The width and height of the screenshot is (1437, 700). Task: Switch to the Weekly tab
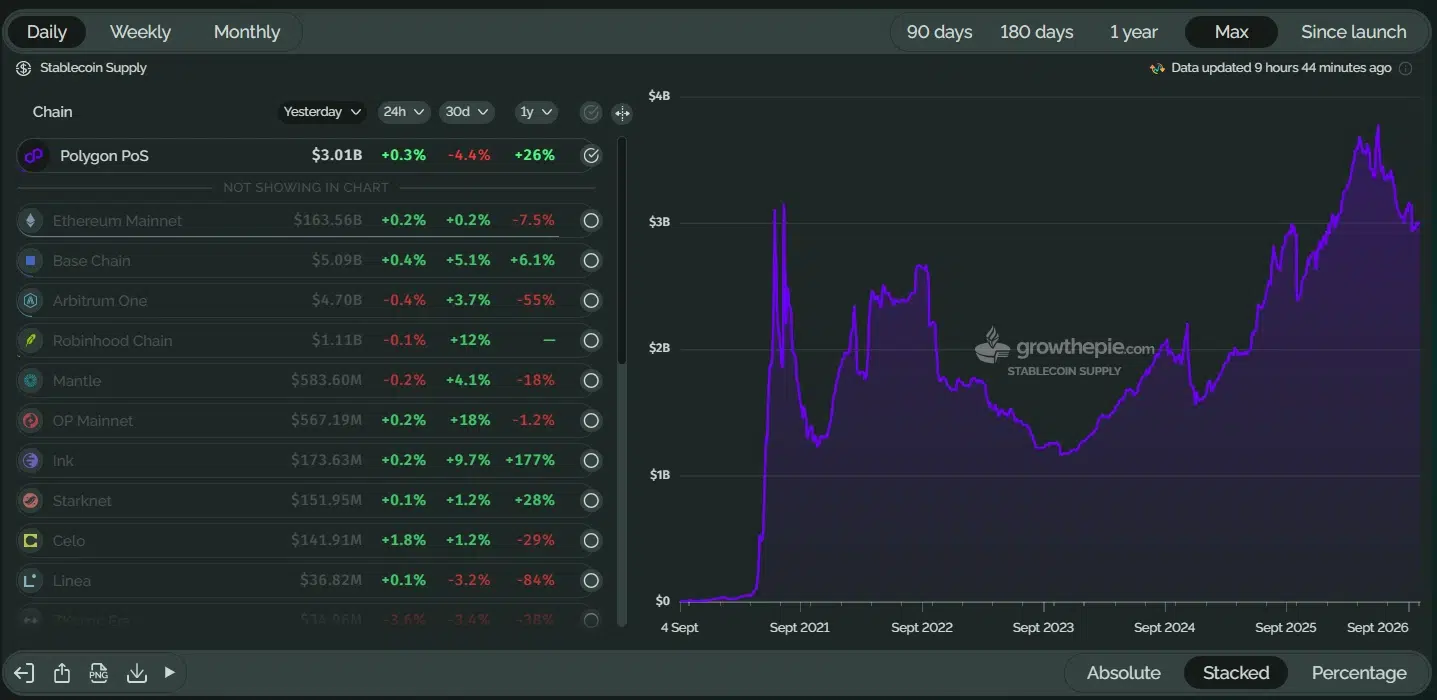coord(140,32)
